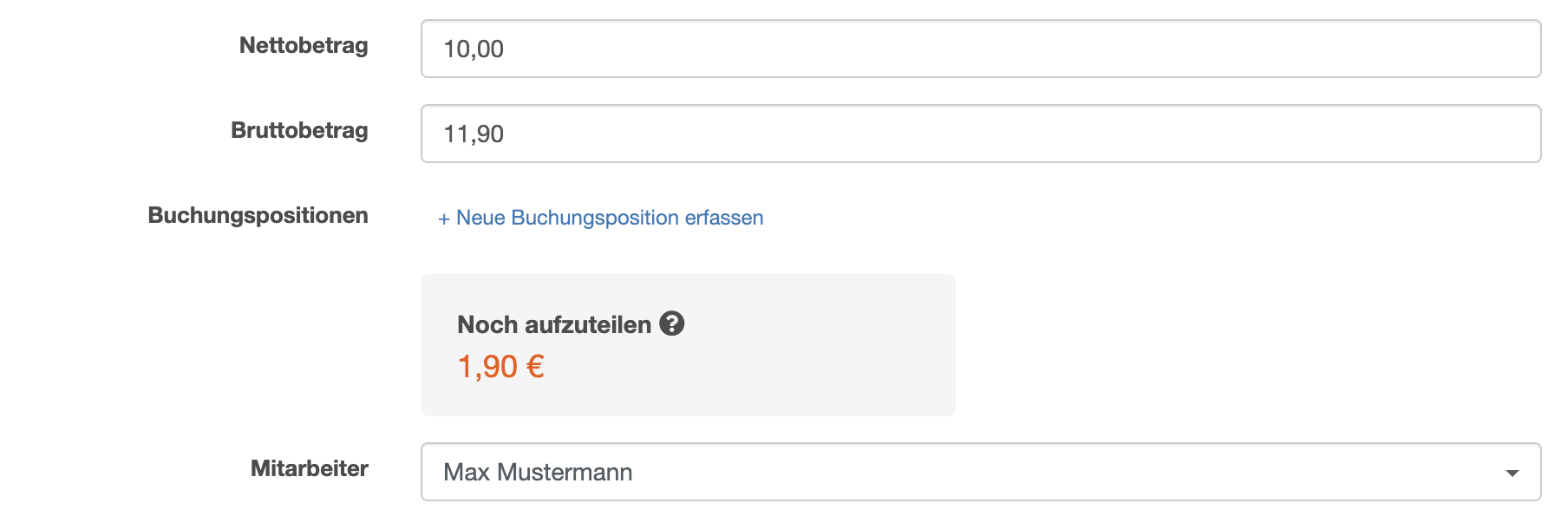The height and width of the screenshot is (529, 1568).
Task: Click the Bruttobetrag field label
Action: pyautogui.click(x=299, y=130)
